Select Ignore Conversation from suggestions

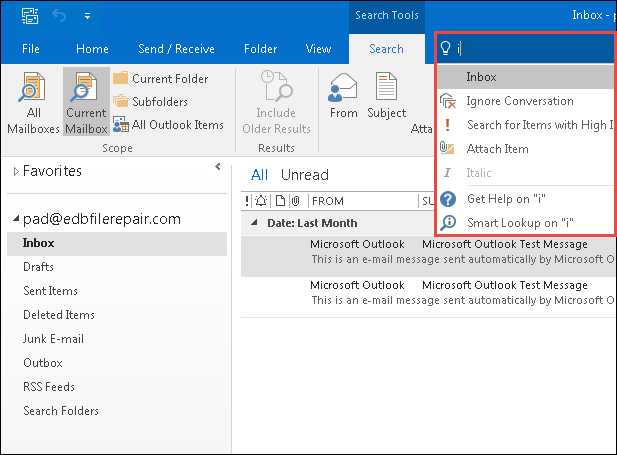[526, 101]
